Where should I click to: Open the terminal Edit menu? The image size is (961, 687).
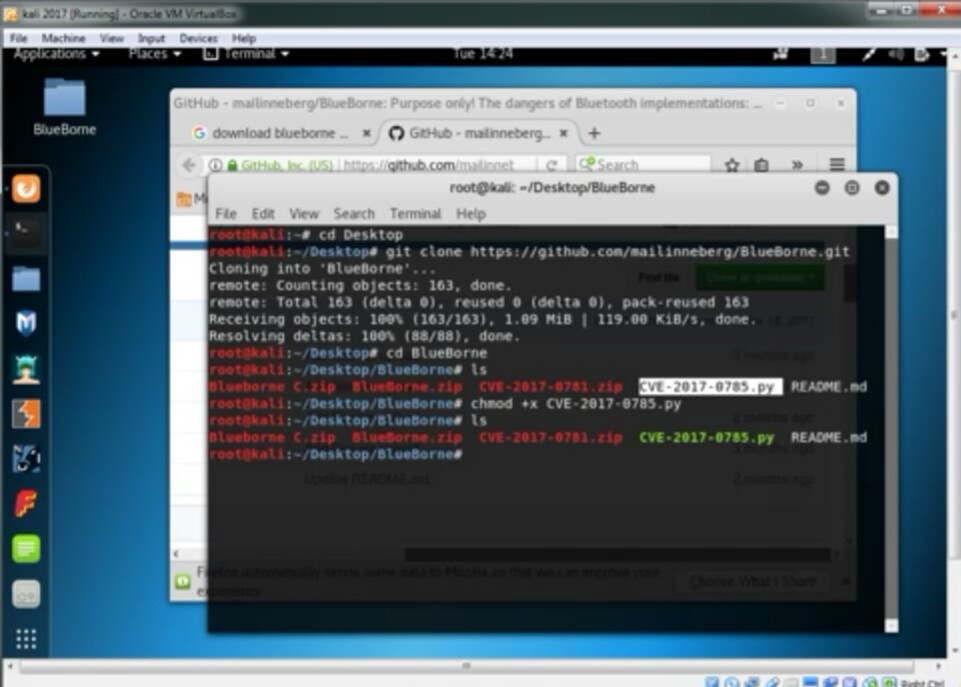click(x=263, y=214)
